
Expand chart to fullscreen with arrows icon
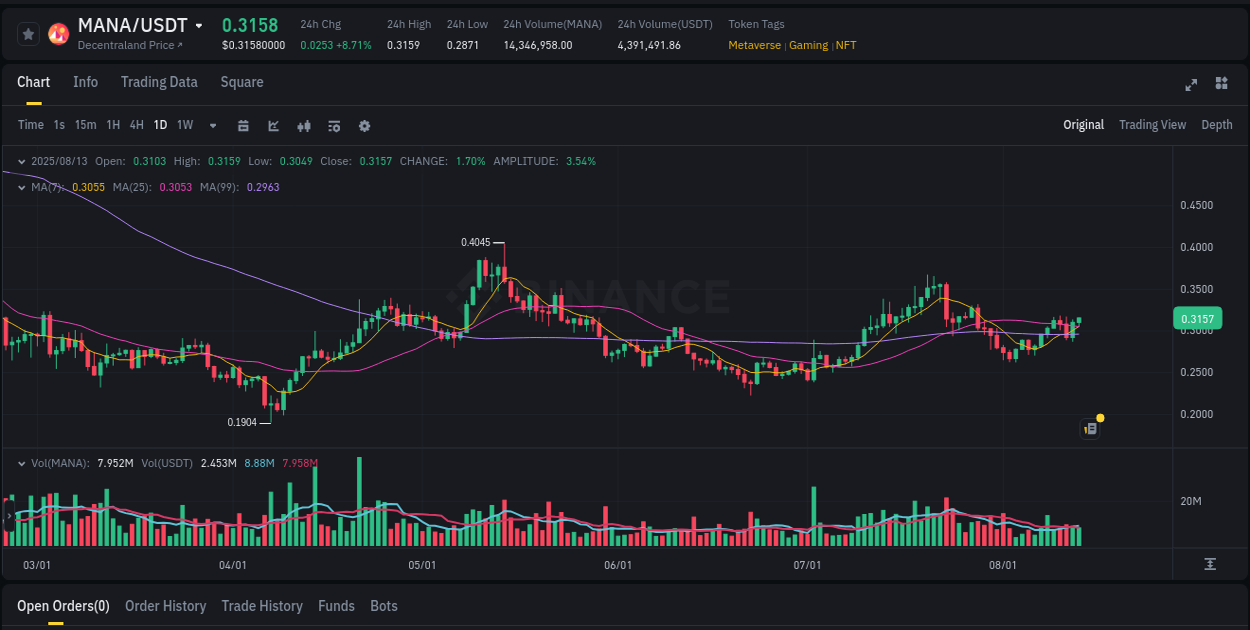point(1190,85)
